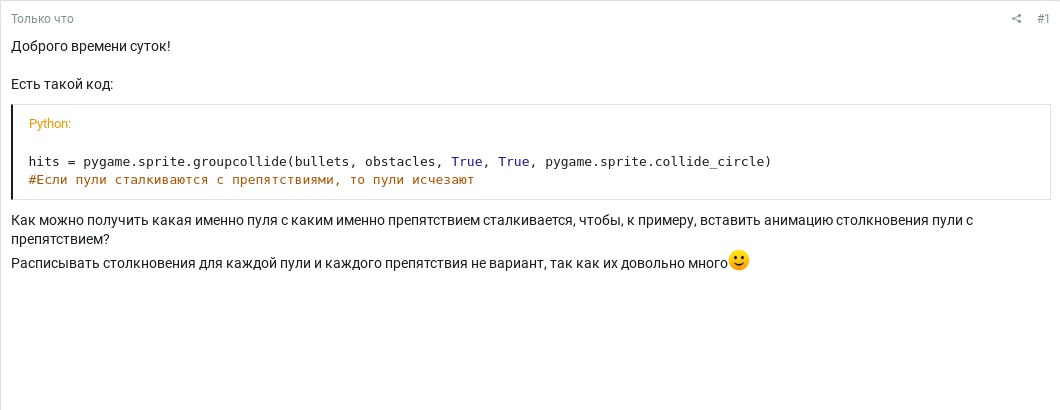
Task: Click the orange code comment line
Action: [251, 181]
